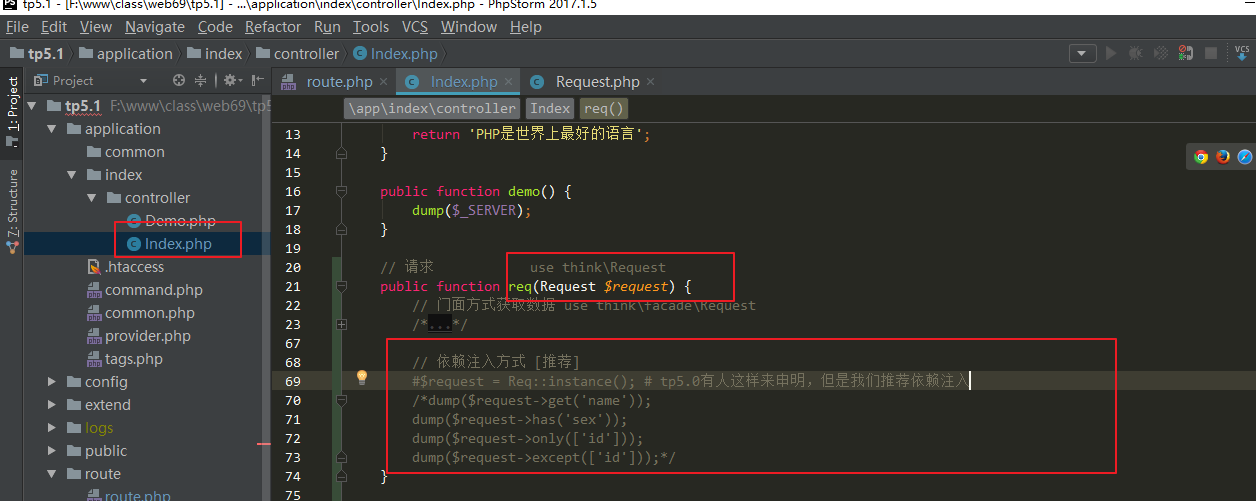The width and height of the screenshot is (1256, 501).
Task: Toggle listening for PHP debug connections
Action: [1186, 53]
